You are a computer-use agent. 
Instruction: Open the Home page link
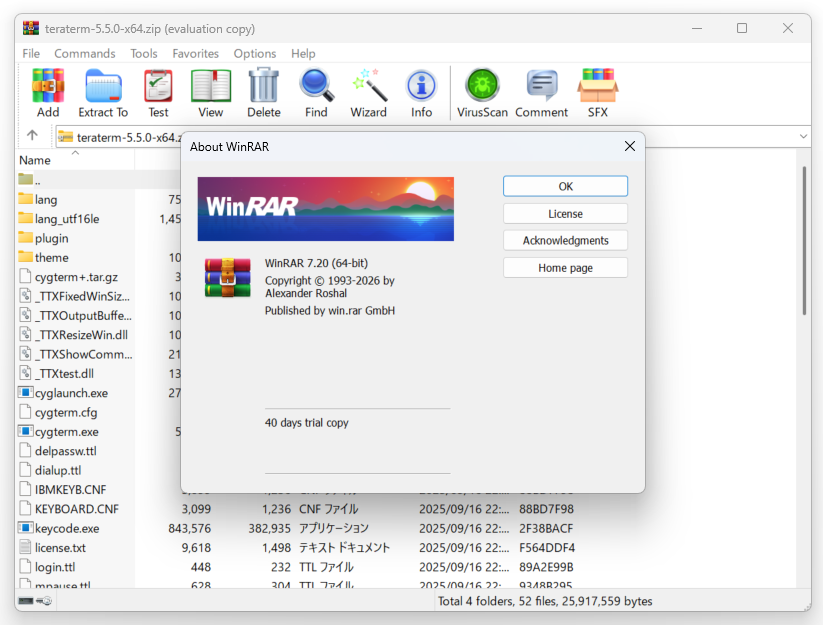click(x=565, y=267)
